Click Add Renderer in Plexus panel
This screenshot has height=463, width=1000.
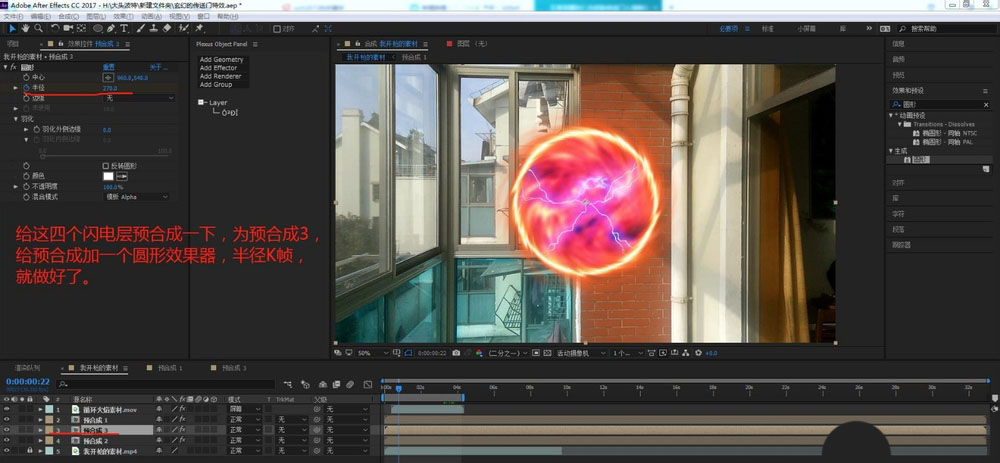coord(220,76)
